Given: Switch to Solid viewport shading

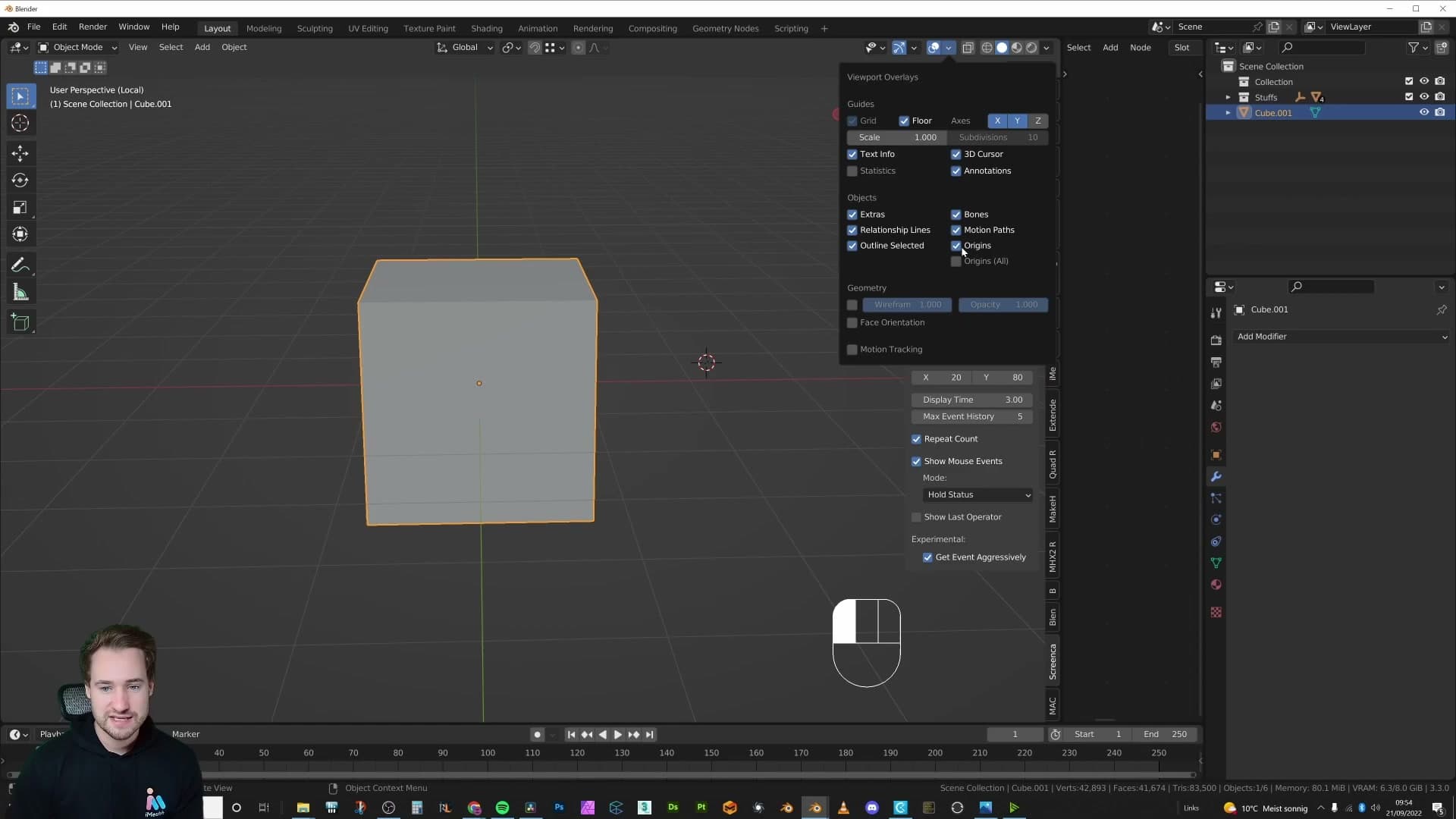Looking at the screenshot, I should 1002,48.
